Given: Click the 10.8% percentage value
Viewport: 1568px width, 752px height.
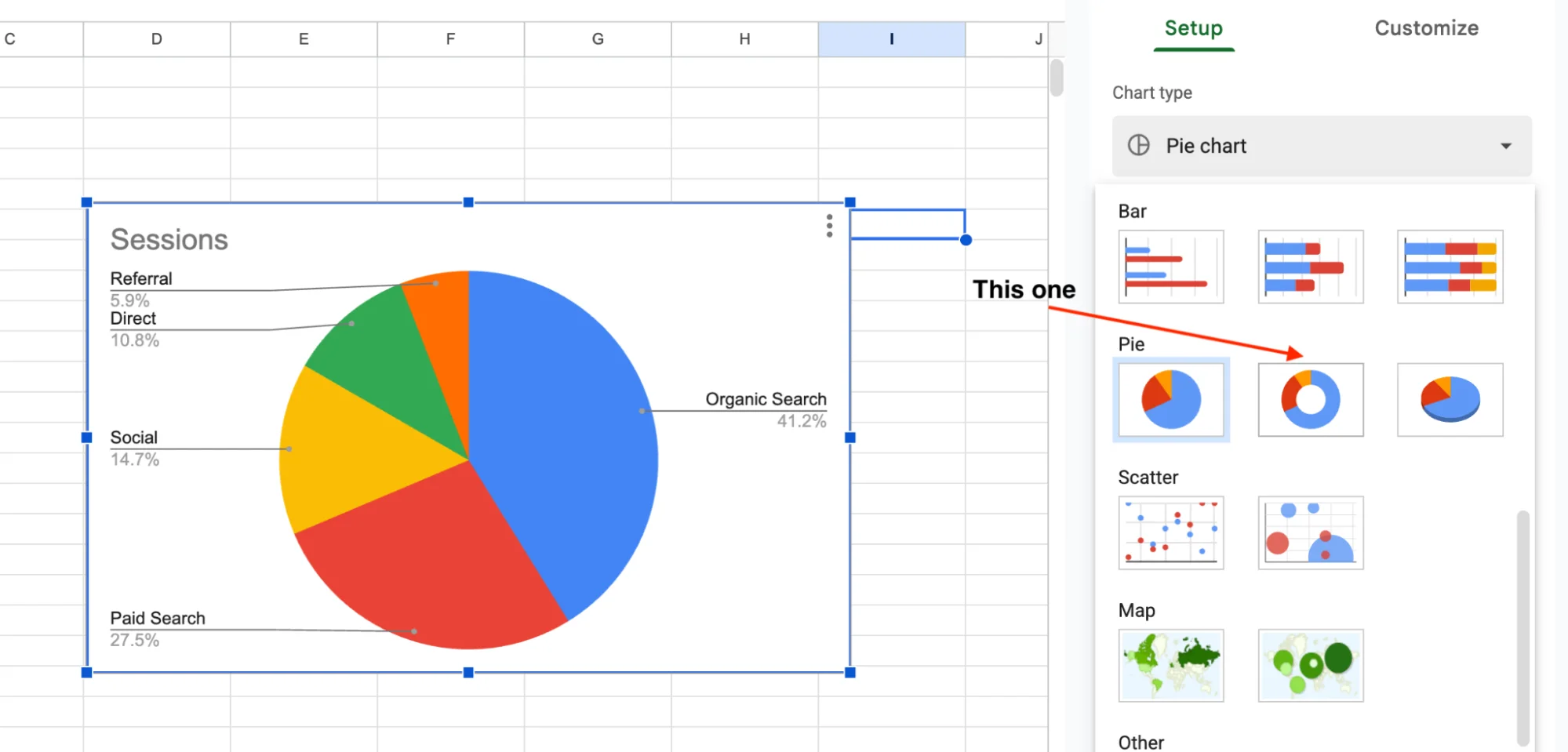Looking at the screenshot, I should pos(134,340).
